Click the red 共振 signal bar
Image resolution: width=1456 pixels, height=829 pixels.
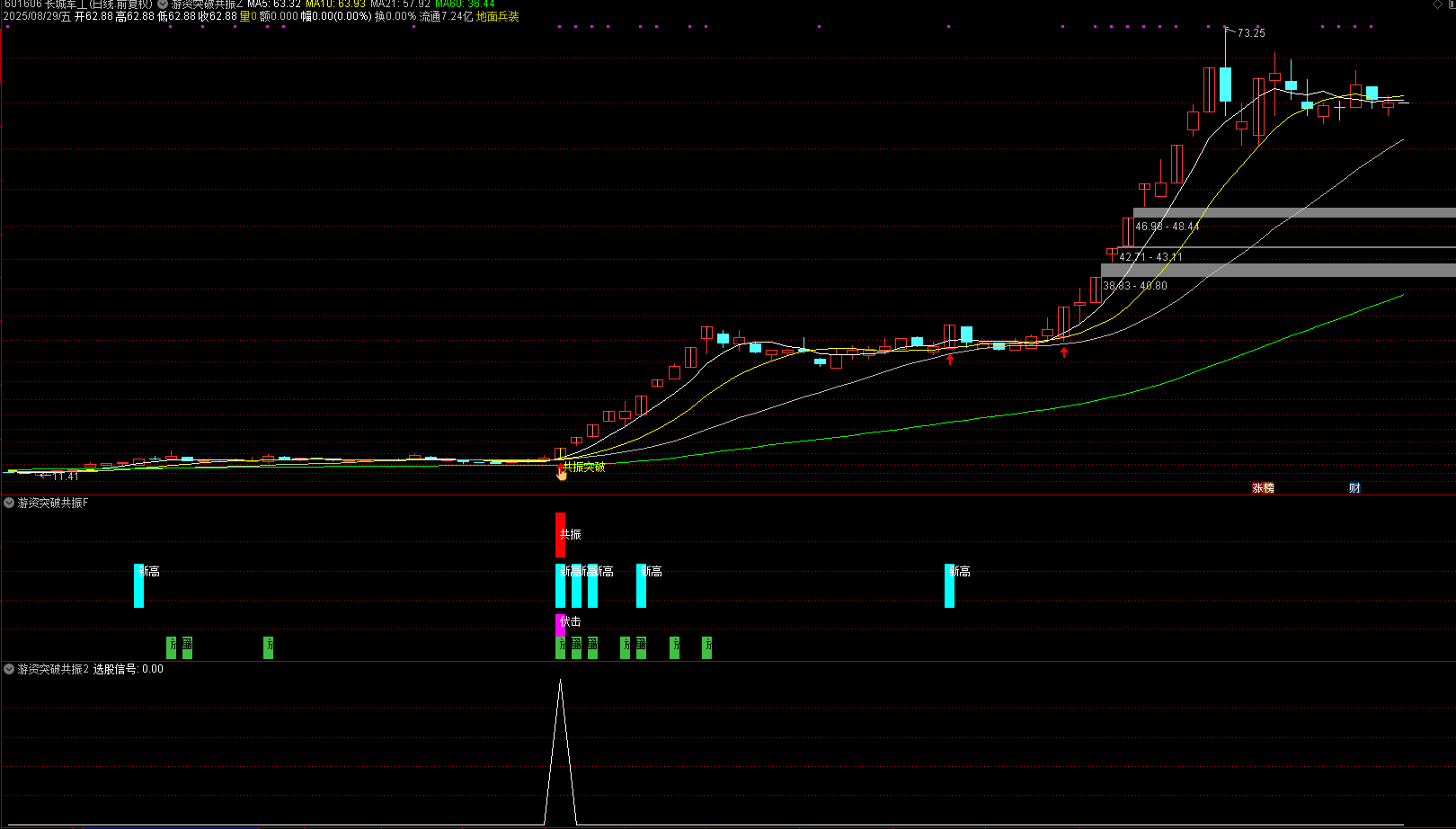[x=560, y=534]
